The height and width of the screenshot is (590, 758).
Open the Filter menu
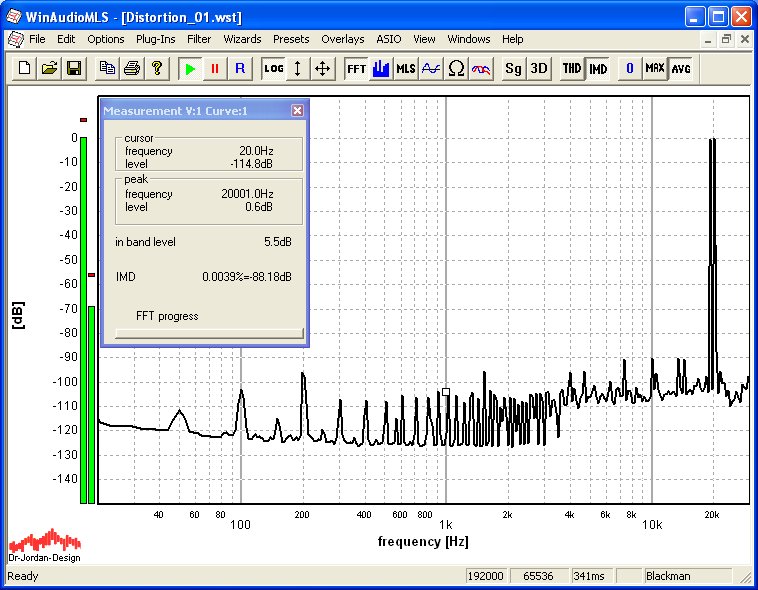click(199, 39)
